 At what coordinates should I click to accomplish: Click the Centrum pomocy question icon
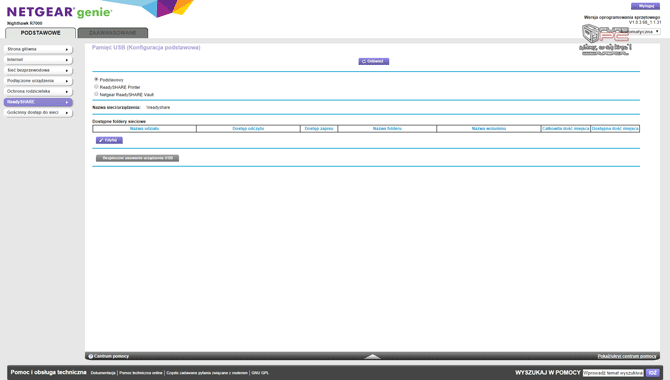pos(91,356)
